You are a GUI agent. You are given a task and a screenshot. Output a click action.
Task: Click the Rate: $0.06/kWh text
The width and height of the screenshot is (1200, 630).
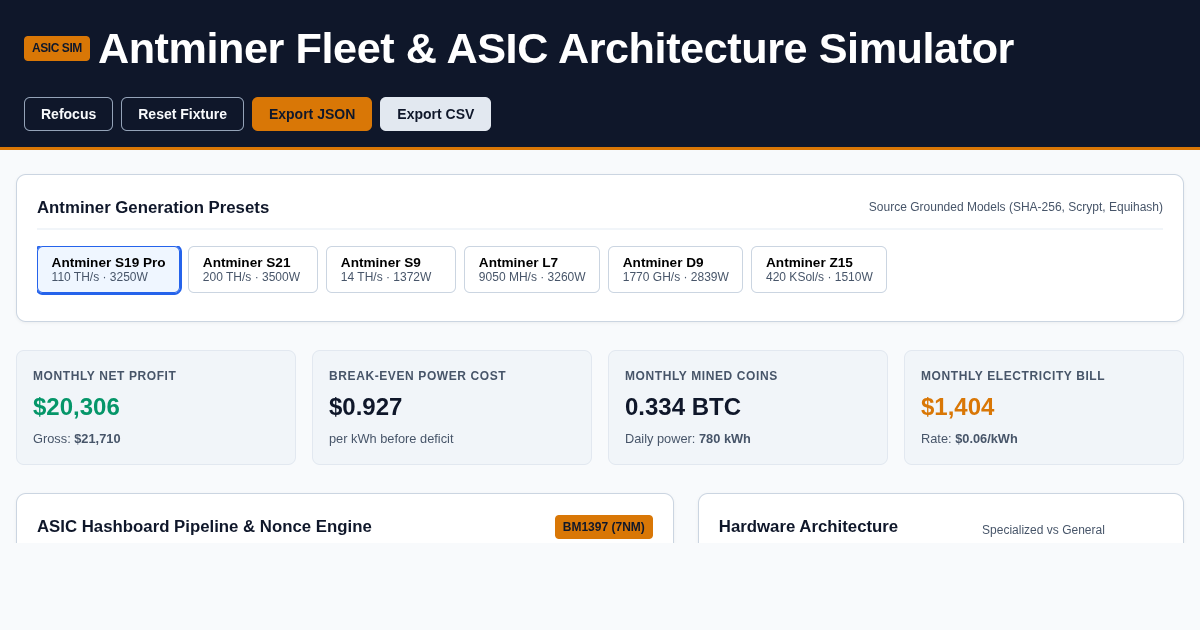tap(969, 439)
